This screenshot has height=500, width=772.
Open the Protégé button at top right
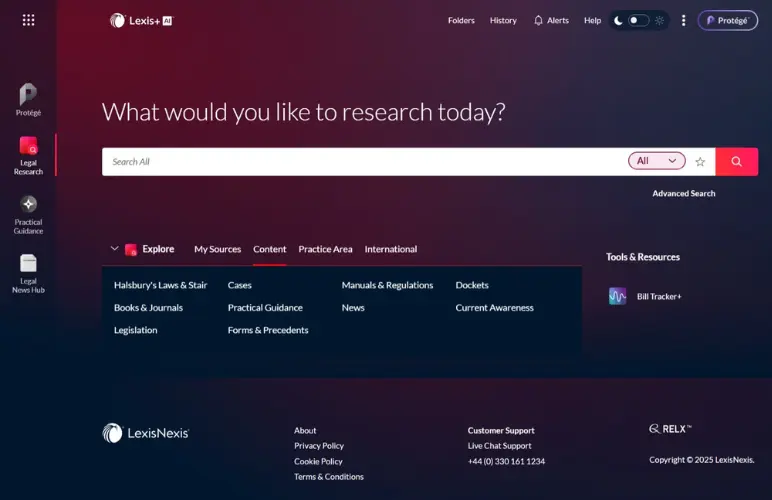727,20
